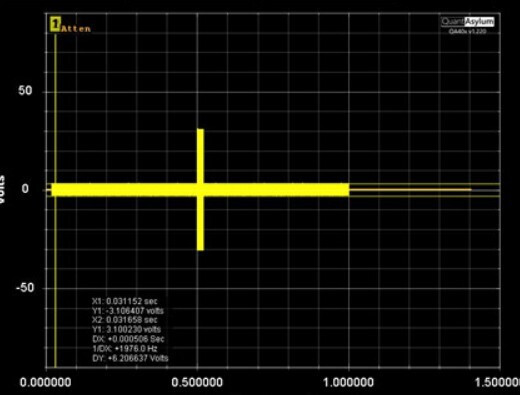Click the orange Atten label
Viewport: 520px width, 395px height.
[x=76, y=29]
